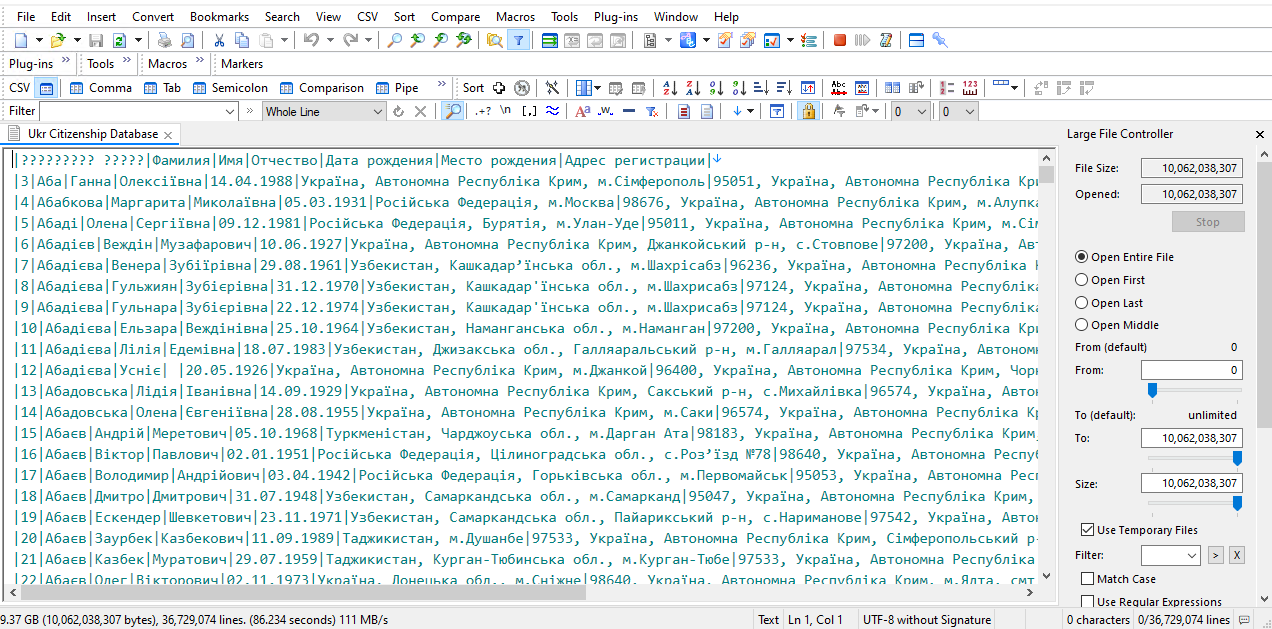The image size is (1272, 629).
Task: Click the X button beside Filter combo
Action: click(1236, 555)
